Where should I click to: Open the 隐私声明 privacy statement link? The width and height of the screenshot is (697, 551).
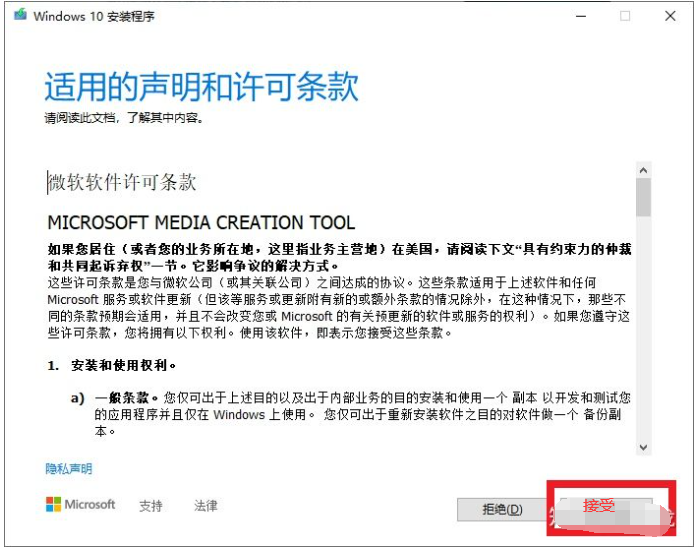point(68,468)
